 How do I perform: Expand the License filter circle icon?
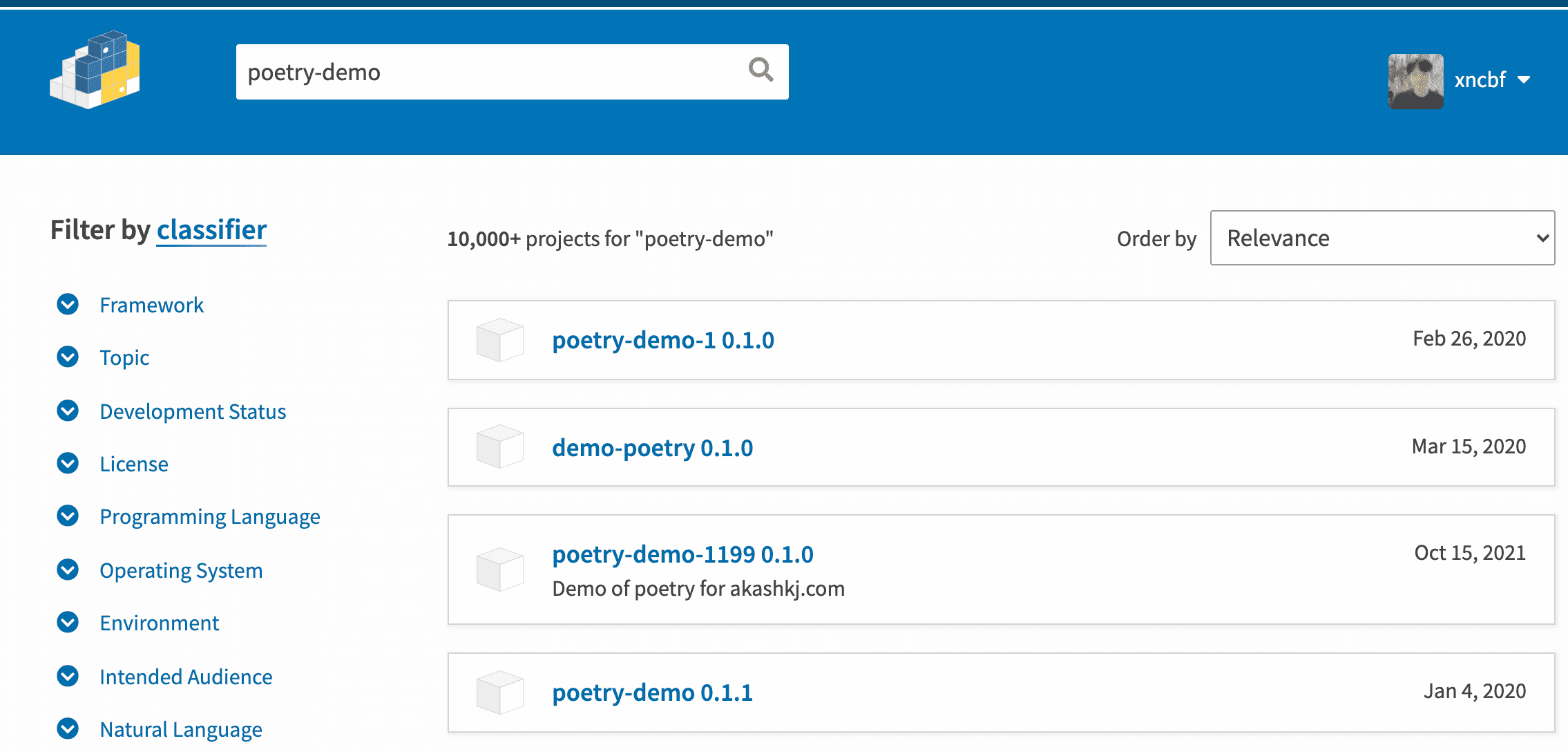coord(68,463)
